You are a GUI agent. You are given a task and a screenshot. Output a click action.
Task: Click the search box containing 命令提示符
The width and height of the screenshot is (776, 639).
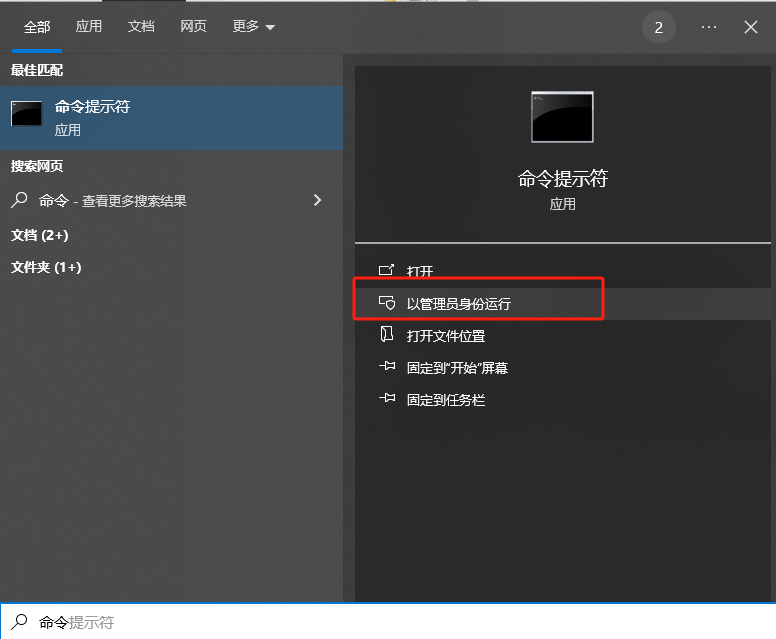[x=388, y=622]
